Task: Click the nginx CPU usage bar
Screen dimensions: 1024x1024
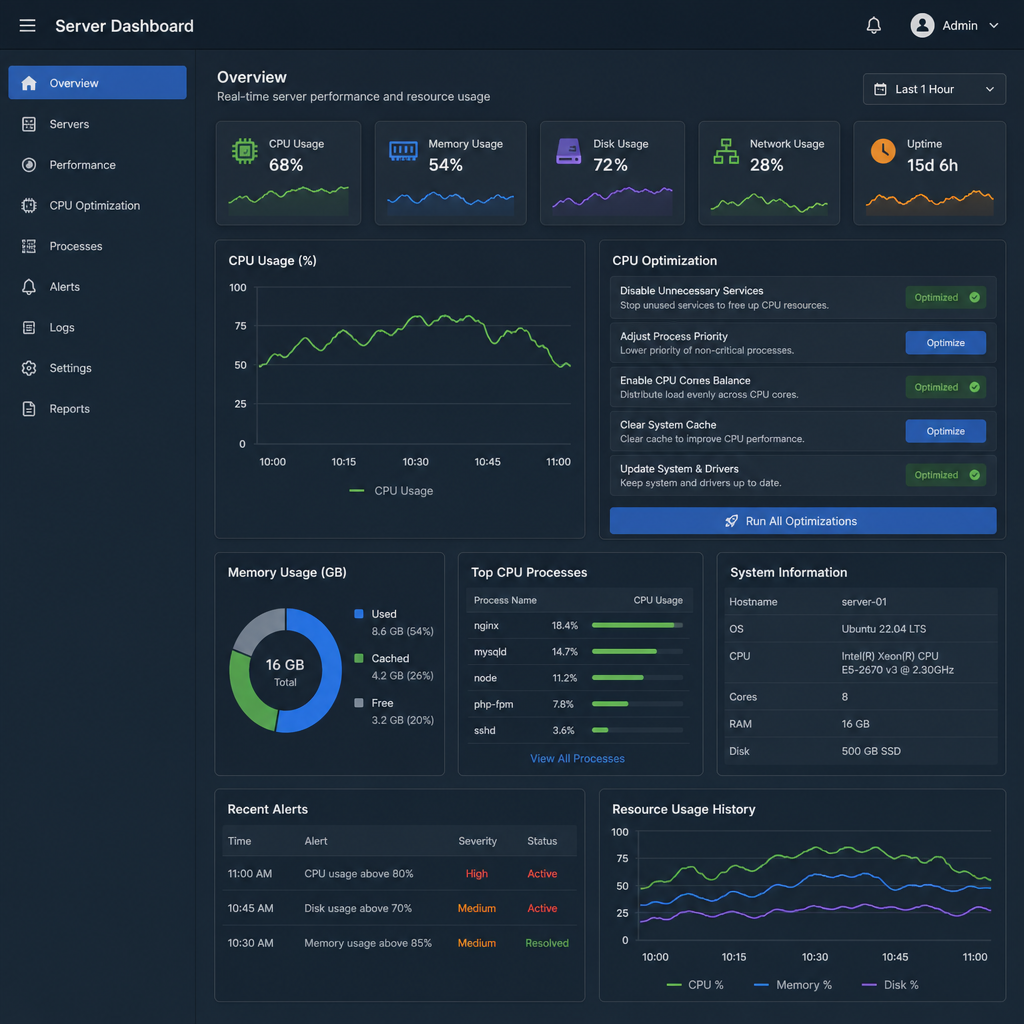Action: click(637, 625)
